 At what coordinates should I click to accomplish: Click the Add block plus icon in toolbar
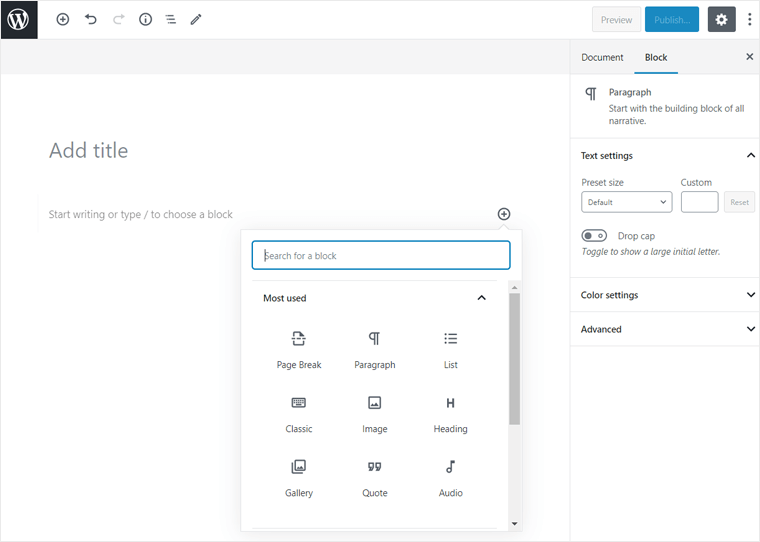[63, 19]
